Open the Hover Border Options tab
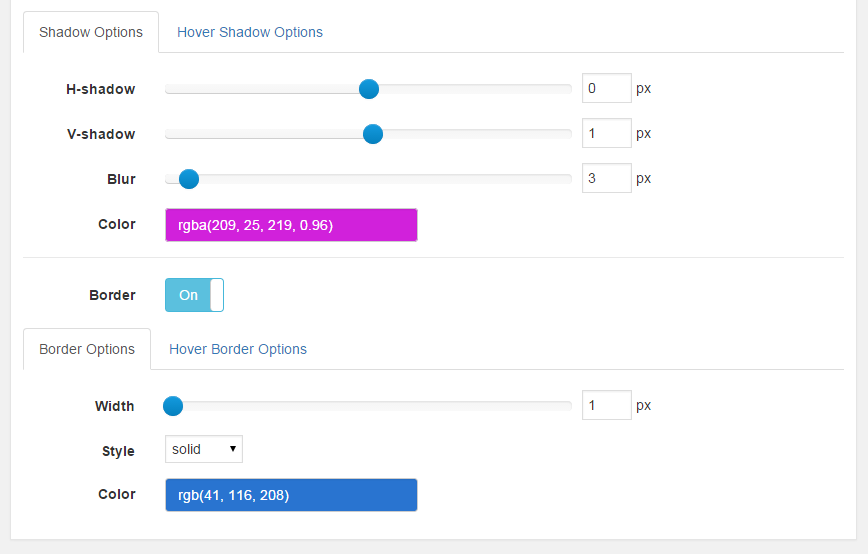 [x=238, y=349]
